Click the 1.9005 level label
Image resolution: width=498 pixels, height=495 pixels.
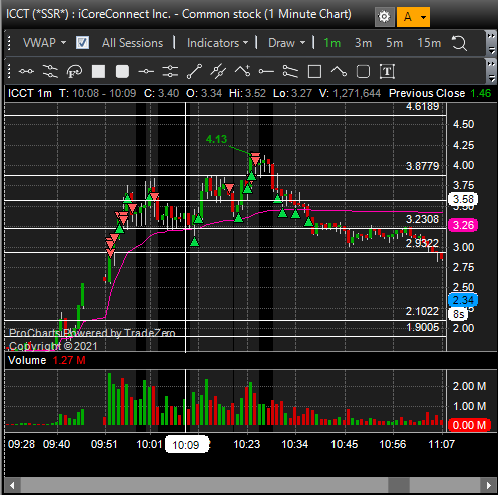click(x=422, y=327)
